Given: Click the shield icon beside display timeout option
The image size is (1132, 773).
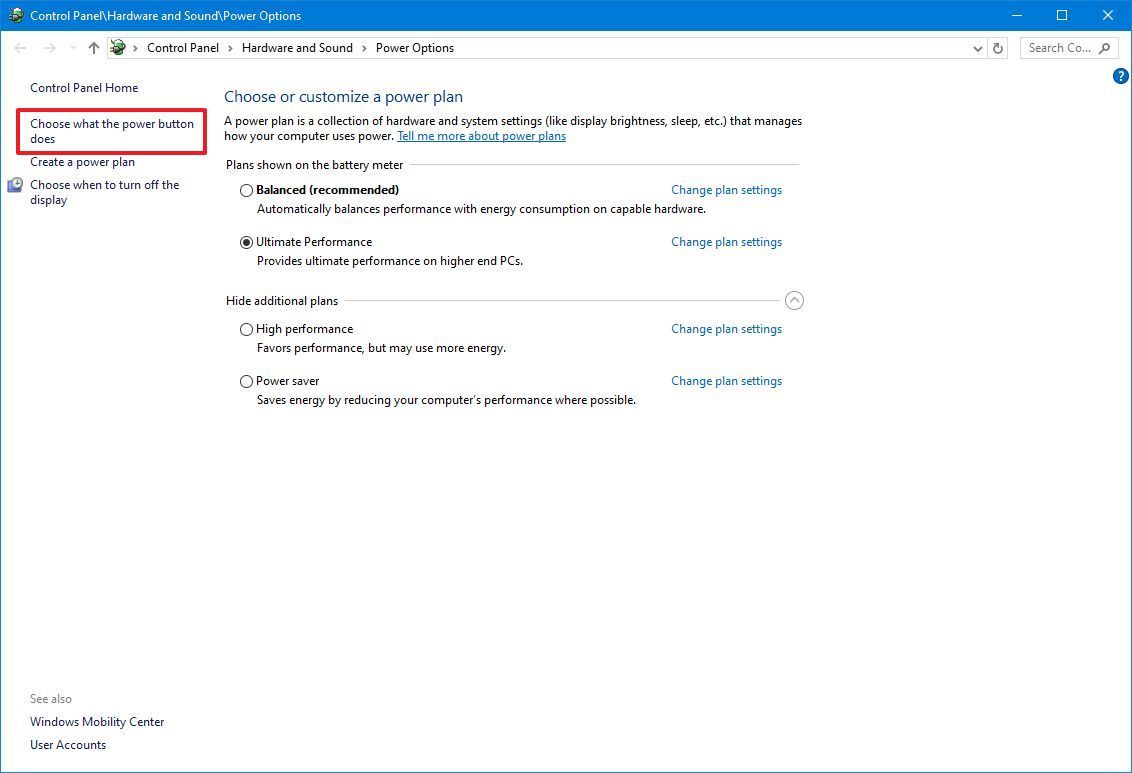Looking at the screenshot, I should [14, 184].
